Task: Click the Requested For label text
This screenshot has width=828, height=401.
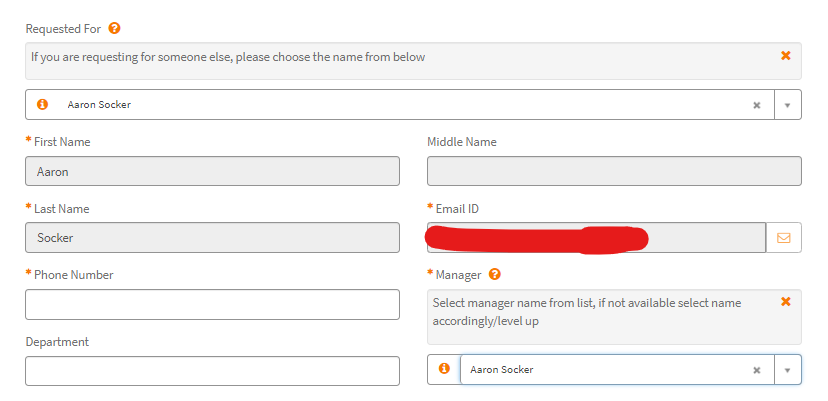Action: [63, 29]
